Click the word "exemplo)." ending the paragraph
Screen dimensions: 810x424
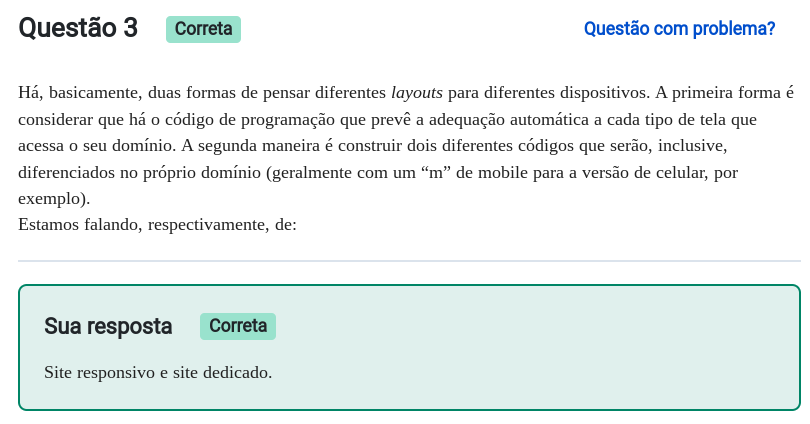pyautogui.click(x=54, y=198)
